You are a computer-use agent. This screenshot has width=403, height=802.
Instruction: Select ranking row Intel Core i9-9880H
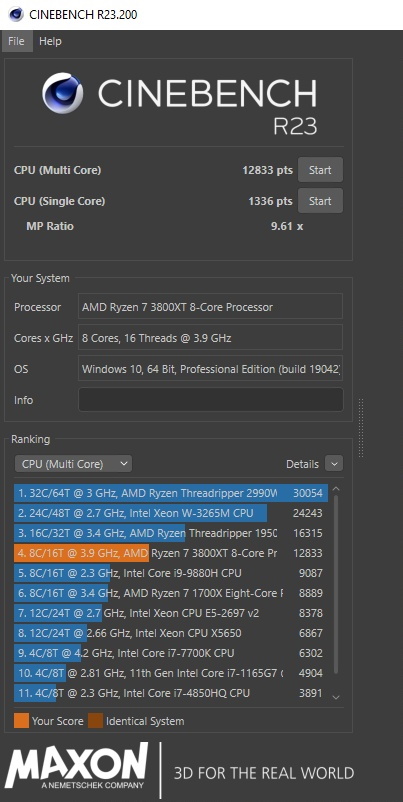click(171, 573)
